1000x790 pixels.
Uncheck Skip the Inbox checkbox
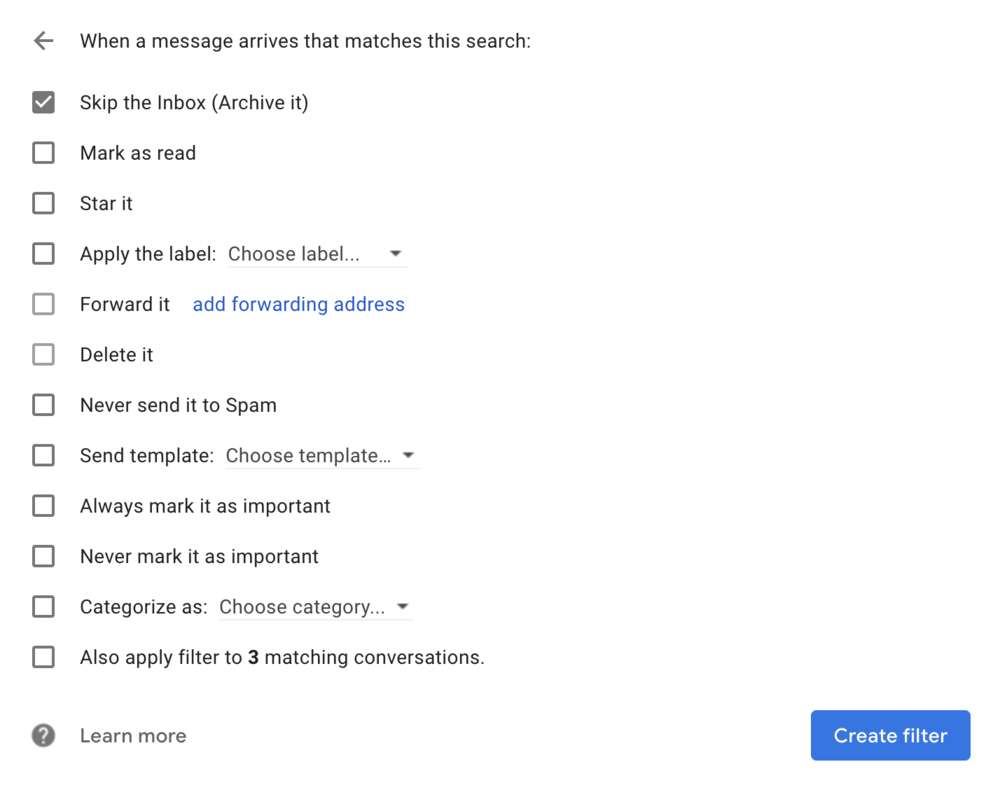[43, 102]
